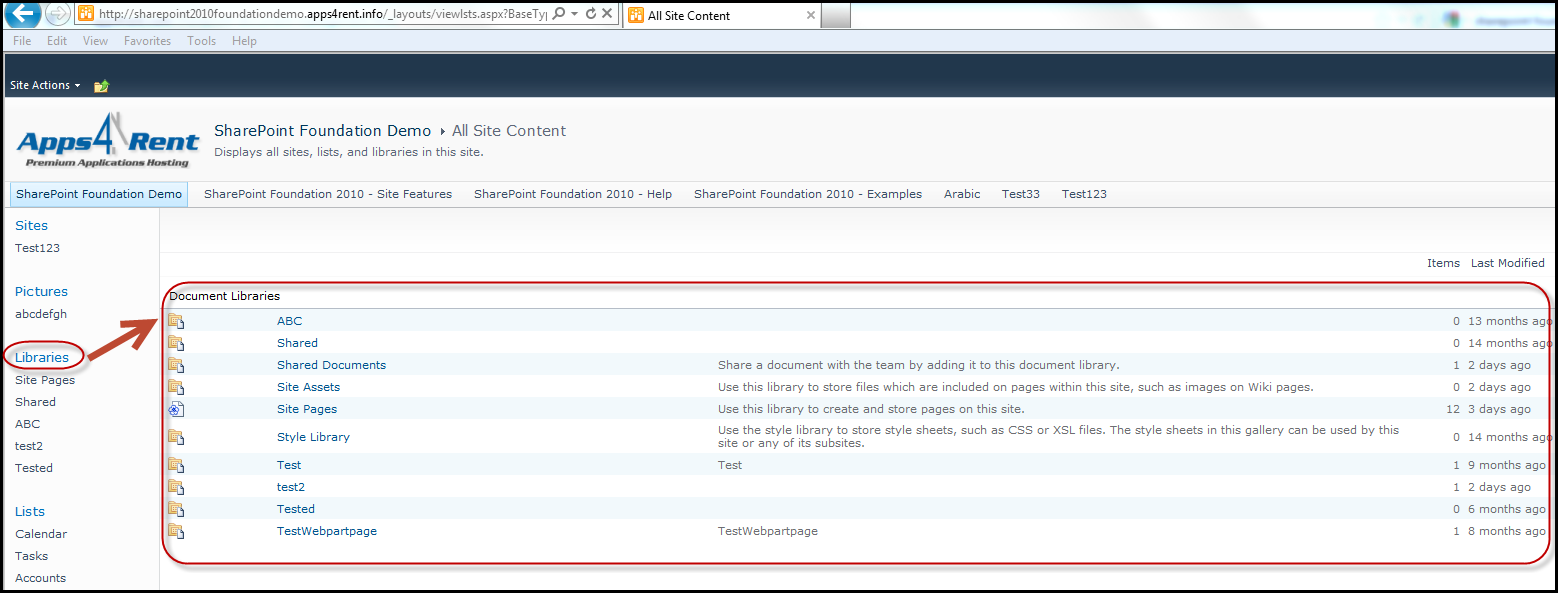1558x593 pixels.
Task: Open SharePoint Foundation 2010 - Site Features tab
Action: tap(328, 194)
